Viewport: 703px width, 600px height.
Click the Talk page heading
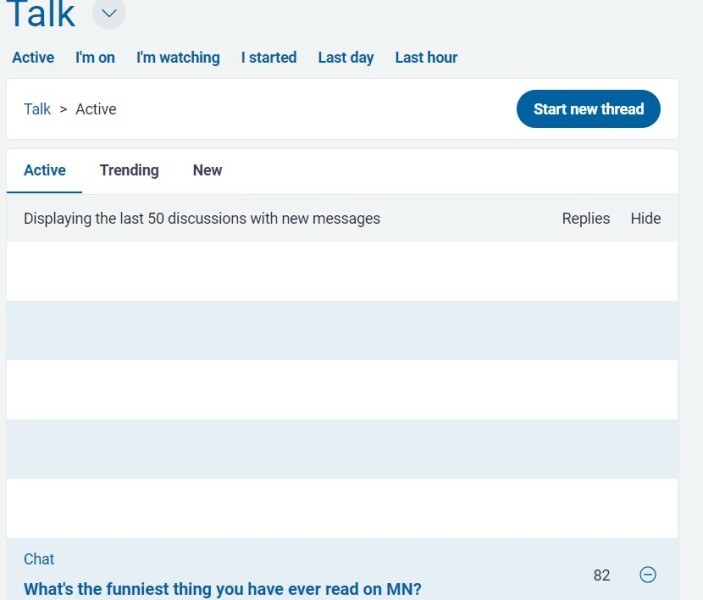click(41, 13)
